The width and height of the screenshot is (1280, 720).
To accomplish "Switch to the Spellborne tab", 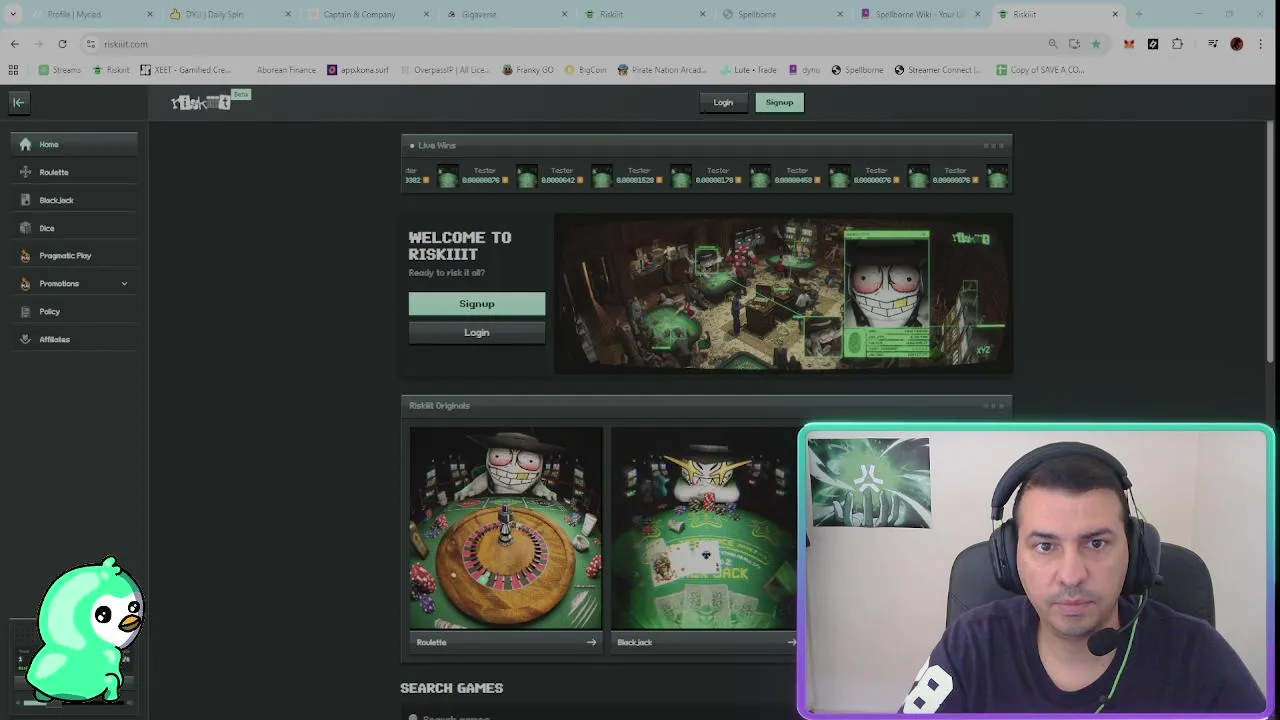I will click(779, 14).
